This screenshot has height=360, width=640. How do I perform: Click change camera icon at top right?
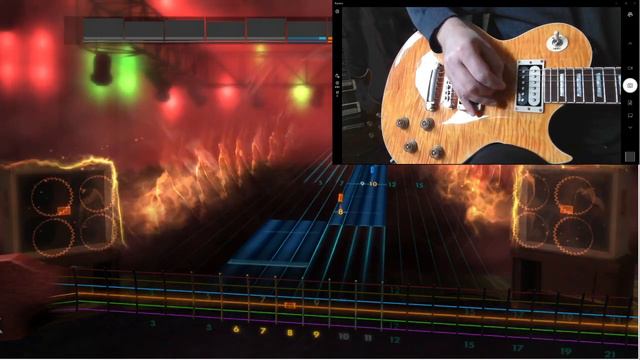click(630, 15)
